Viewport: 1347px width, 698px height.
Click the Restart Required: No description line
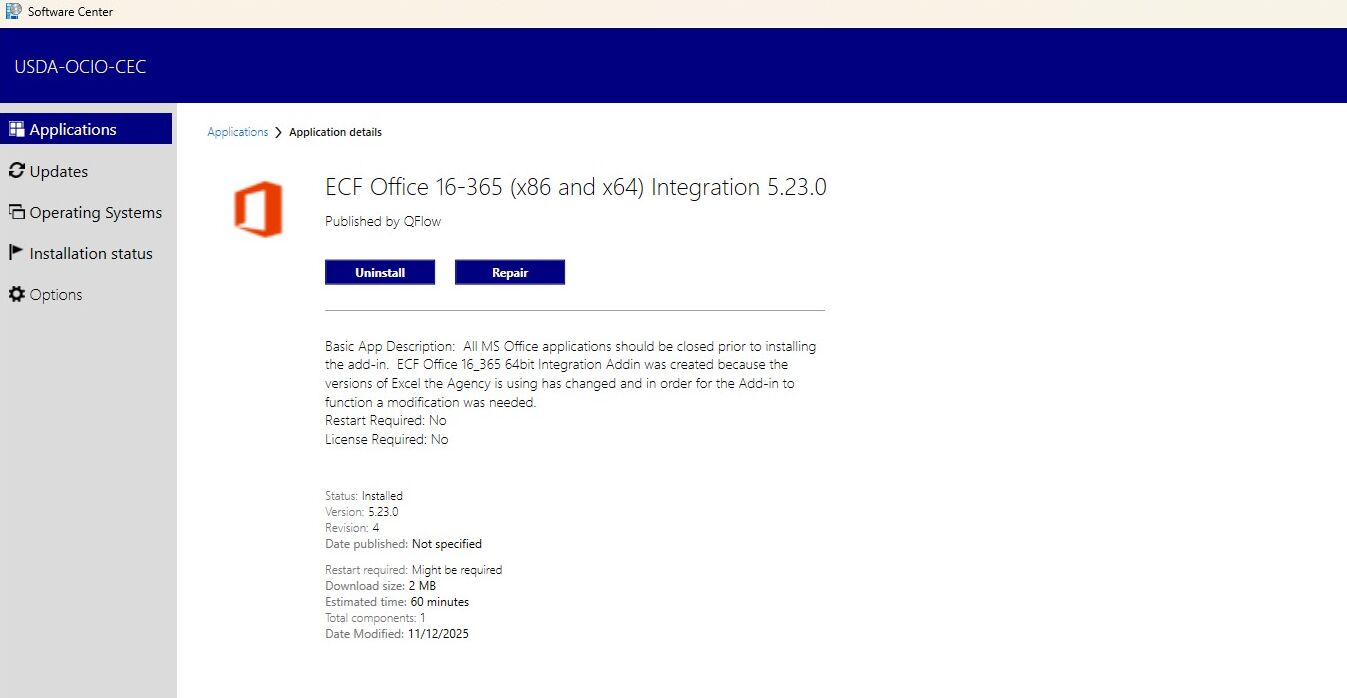point(386,421)
